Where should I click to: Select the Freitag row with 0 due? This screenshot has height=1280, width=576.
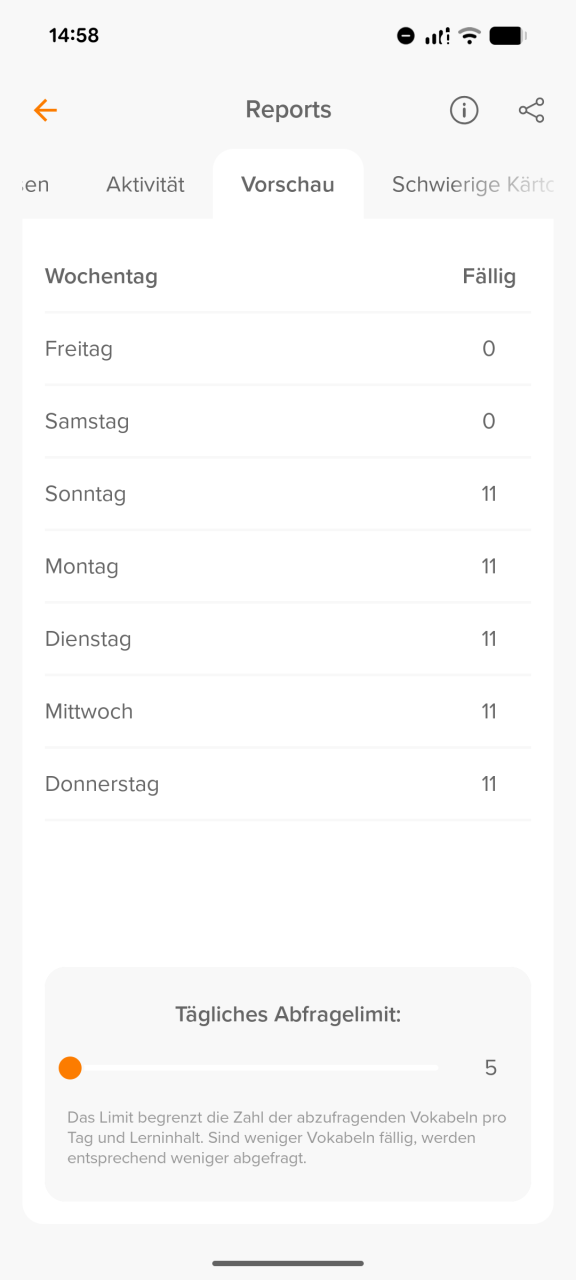288,348
